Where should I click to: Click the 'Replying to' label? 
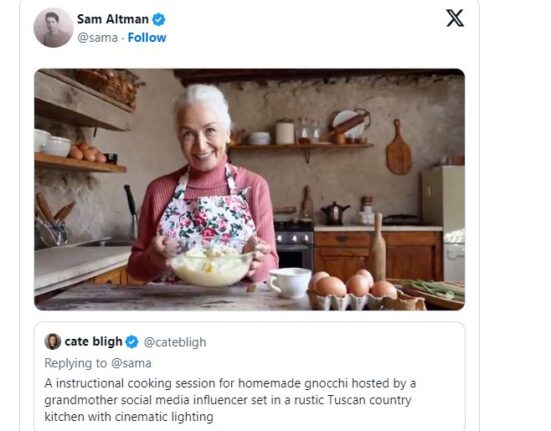pyautogui.click(x=76, y=363)
